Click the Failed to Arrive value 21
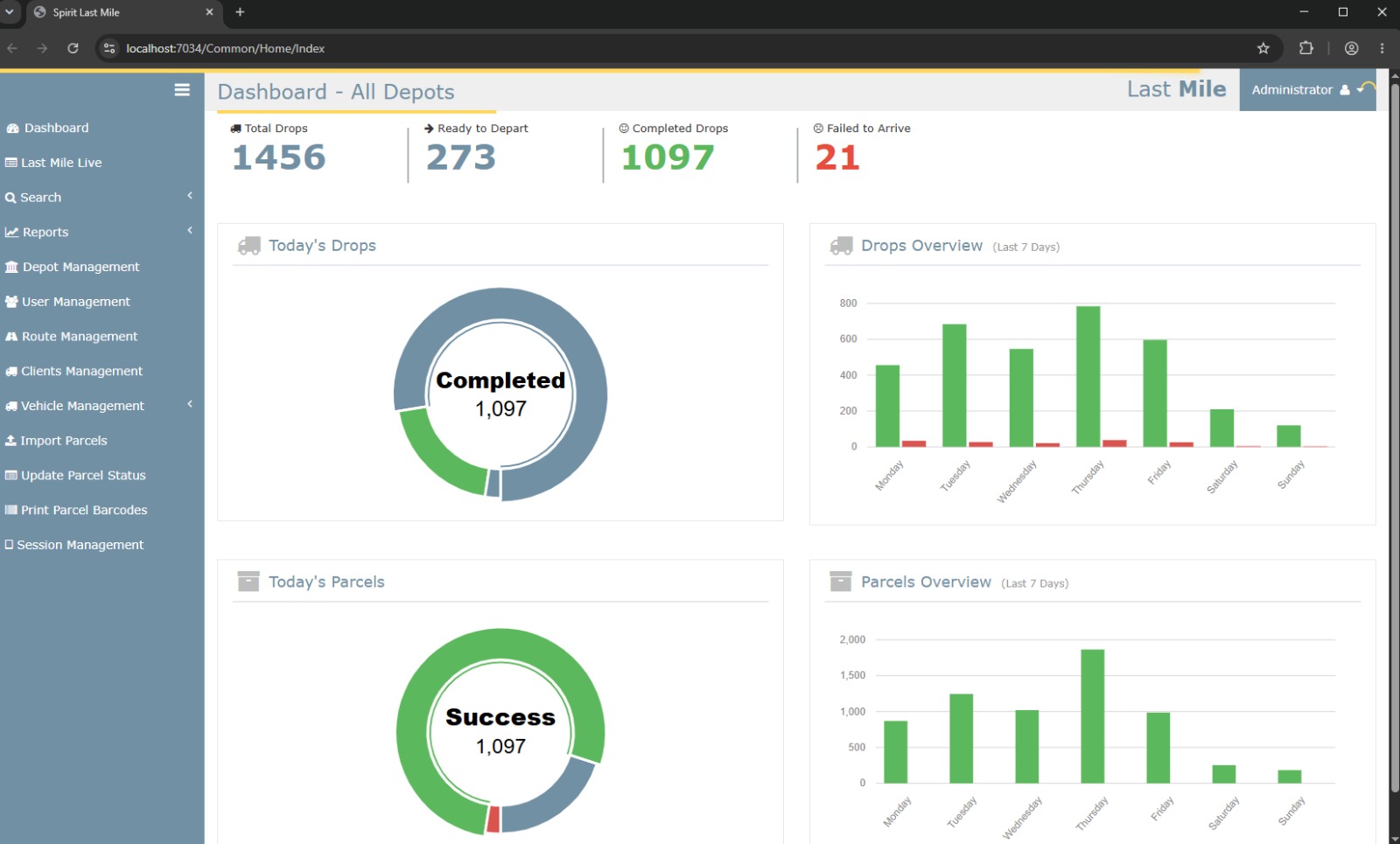This screenshot has width=1400, height=844. pos(837,158)
